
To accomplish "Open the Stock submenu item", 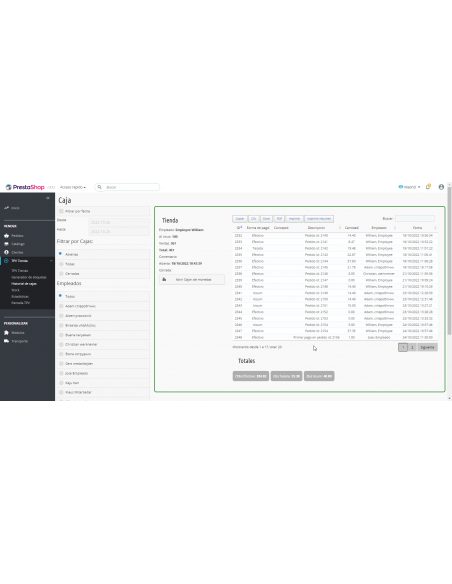I will pos(15,290).
